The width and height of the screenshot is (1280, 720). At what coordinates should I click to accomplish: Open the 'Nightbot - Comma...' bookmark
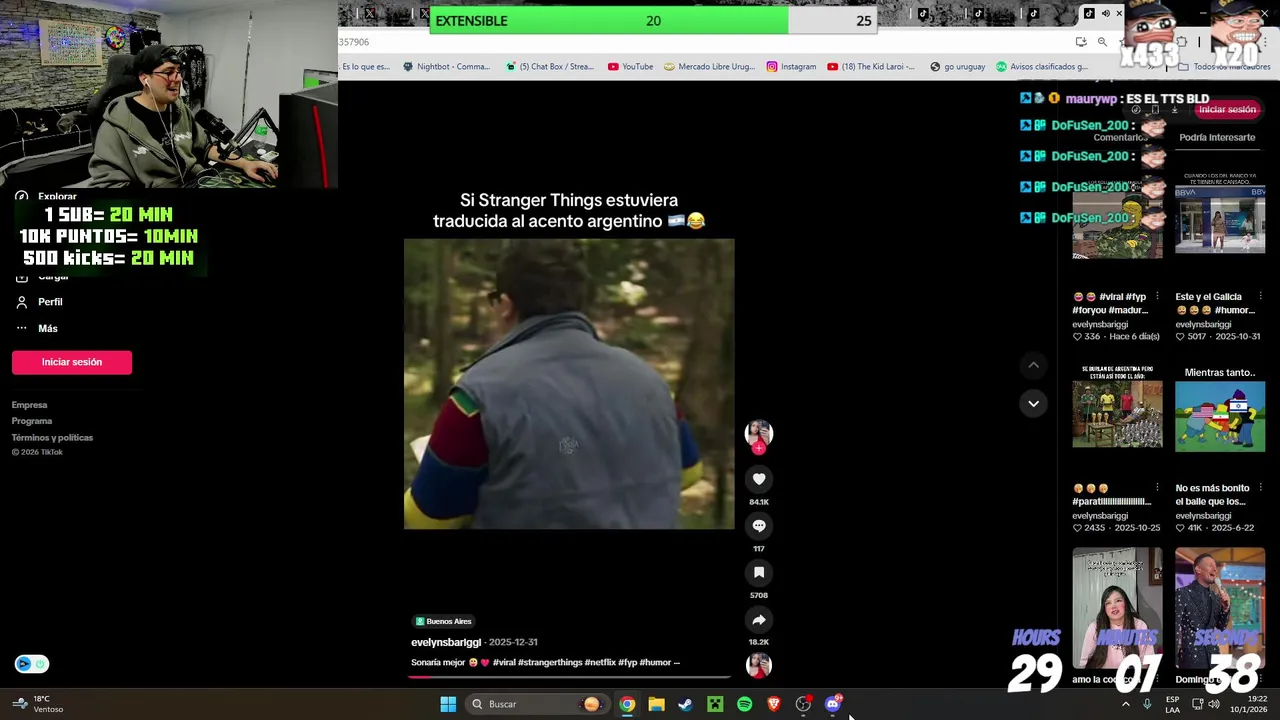click(446, 67)
